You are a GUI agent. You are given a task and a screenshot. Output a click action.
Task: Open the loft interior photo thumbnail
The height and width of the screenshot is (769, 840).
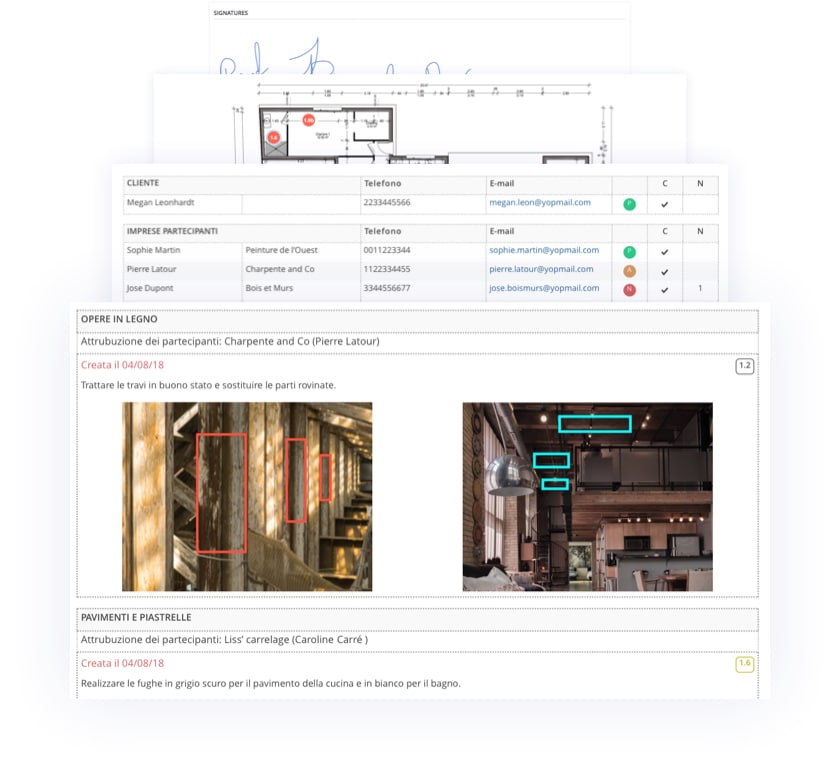(x=588, y=497)
